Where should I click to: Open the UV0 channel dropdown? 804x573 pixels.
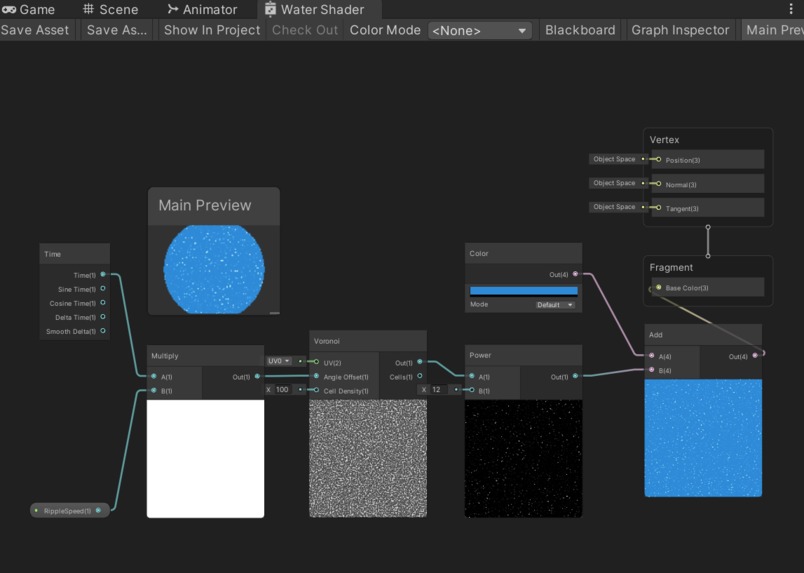point(279,361)
